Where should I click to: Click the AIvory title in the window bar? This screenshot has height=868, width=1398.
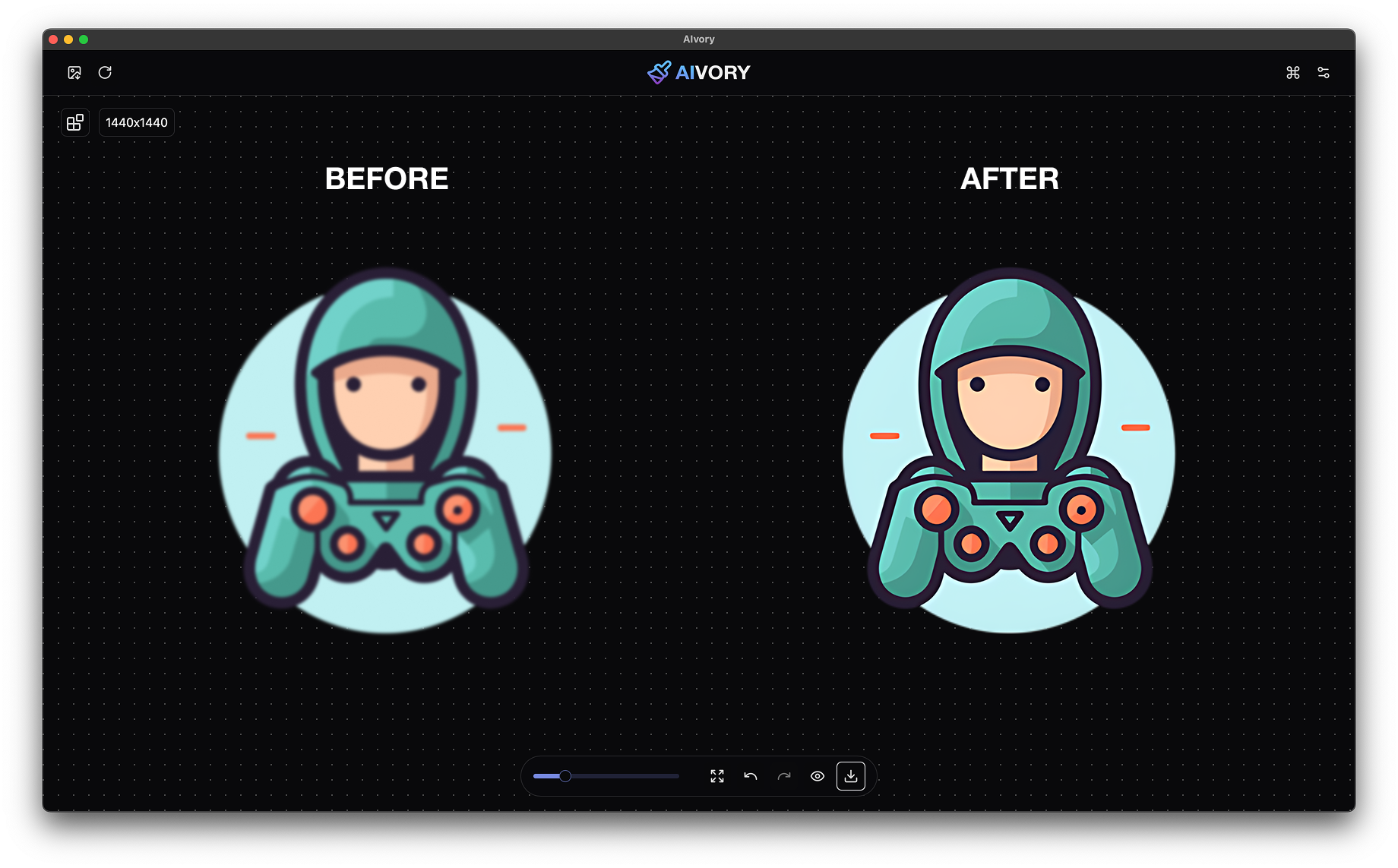point(698,39)
